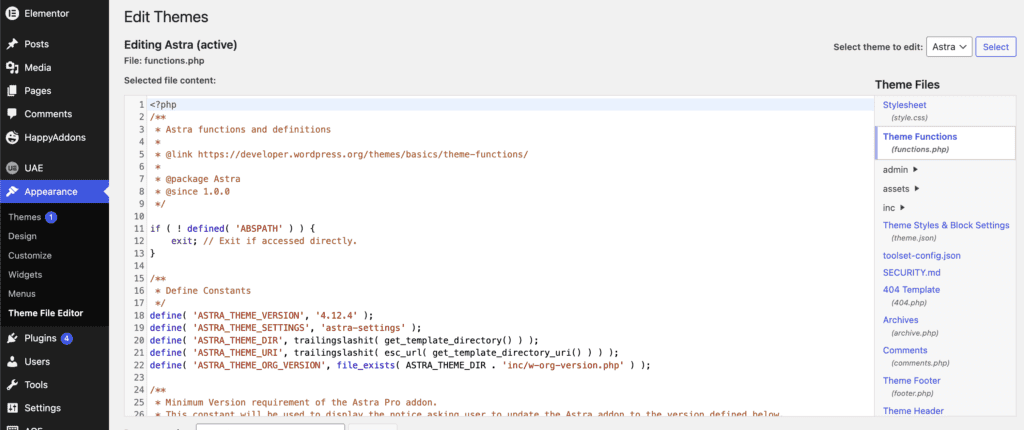This screenshot has height=430, width=1024.
Task: Click the 'exit;' code line
Action: pos(264,241)
